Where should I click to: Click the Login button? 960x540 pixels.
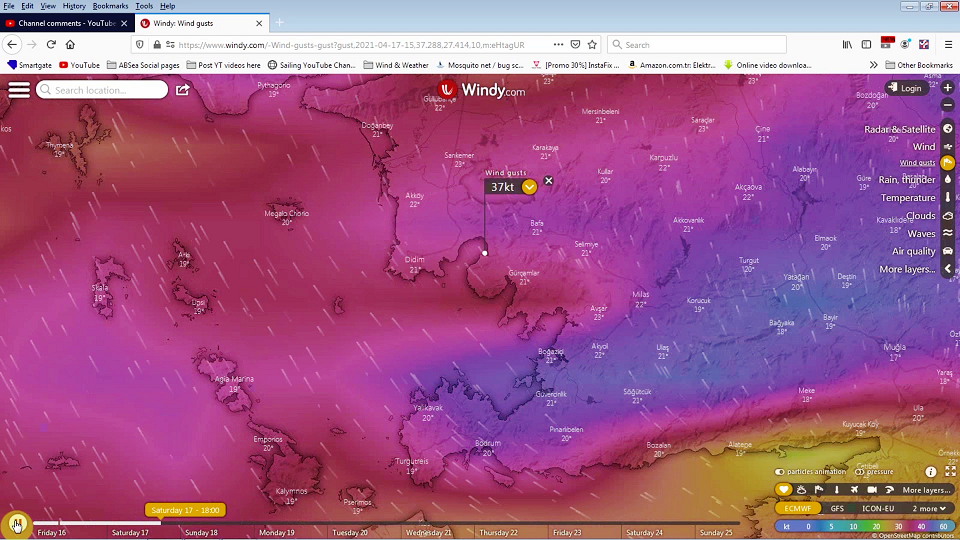click(905, 88)
